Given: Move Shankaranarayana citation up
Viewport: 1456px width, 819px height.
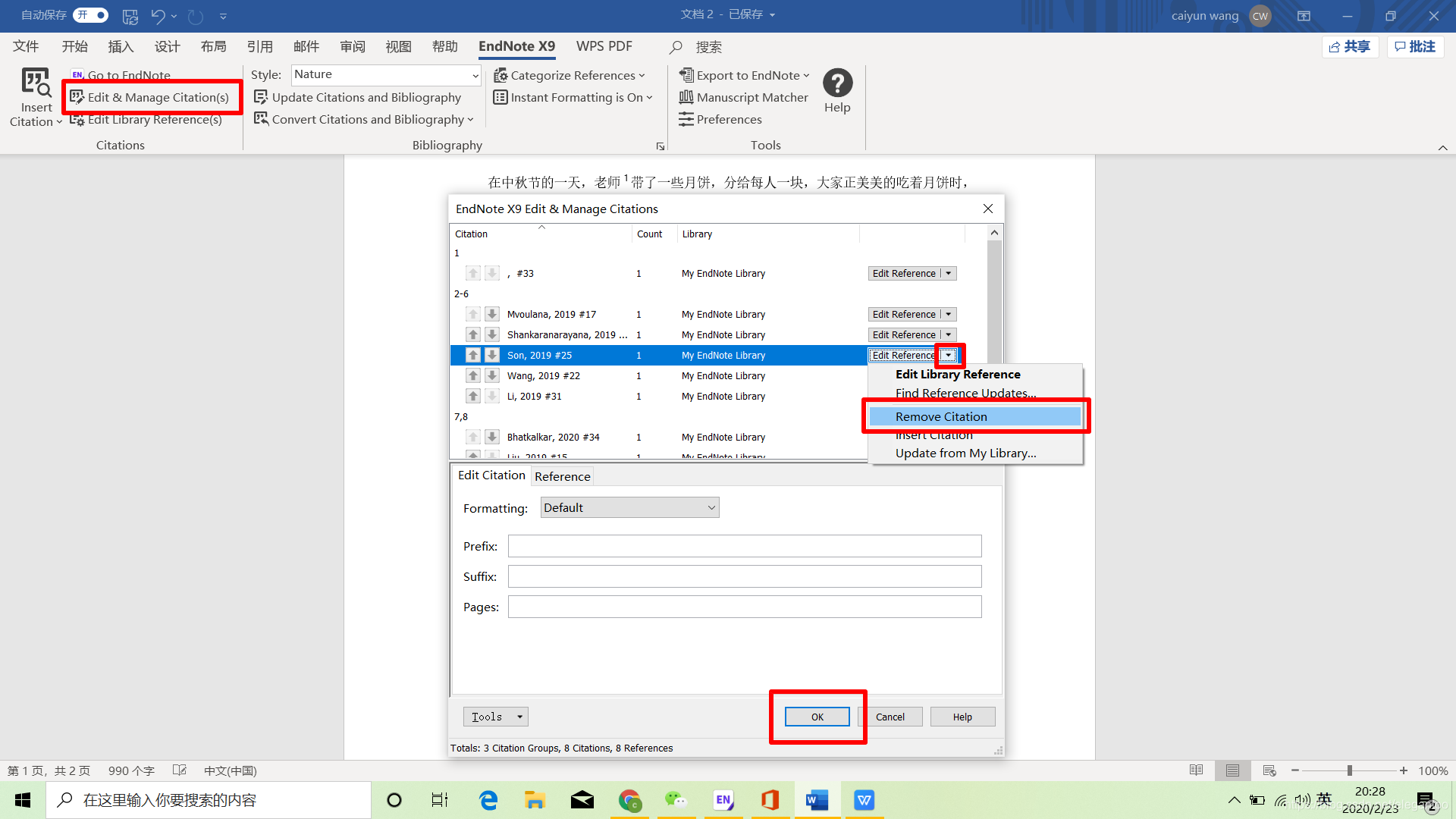Looking at the screenshot, I should click(473, 334).
